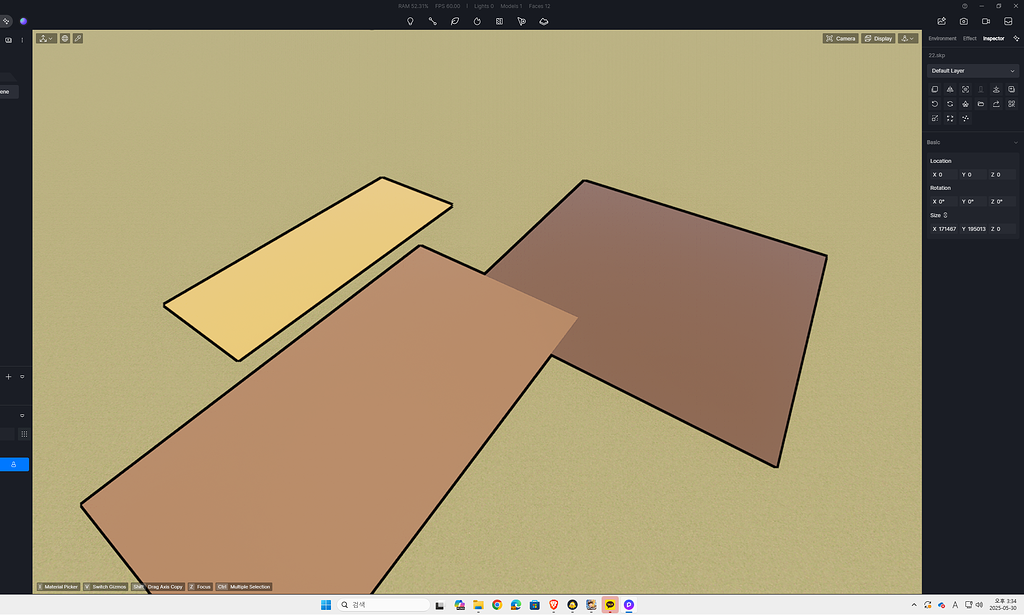This screenshot has height=615, width=1024.
Task: Collapse the Basic section in Inspector
Action: tap(1014, 142)
